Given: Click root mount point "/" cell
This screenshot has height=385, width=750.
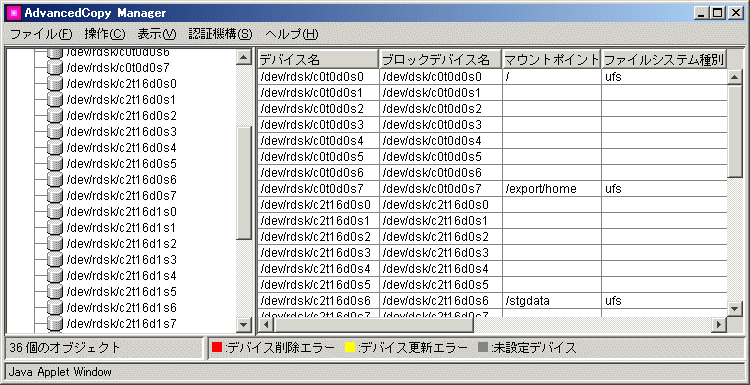Looking at the screenshot, I should pos(552,77).
